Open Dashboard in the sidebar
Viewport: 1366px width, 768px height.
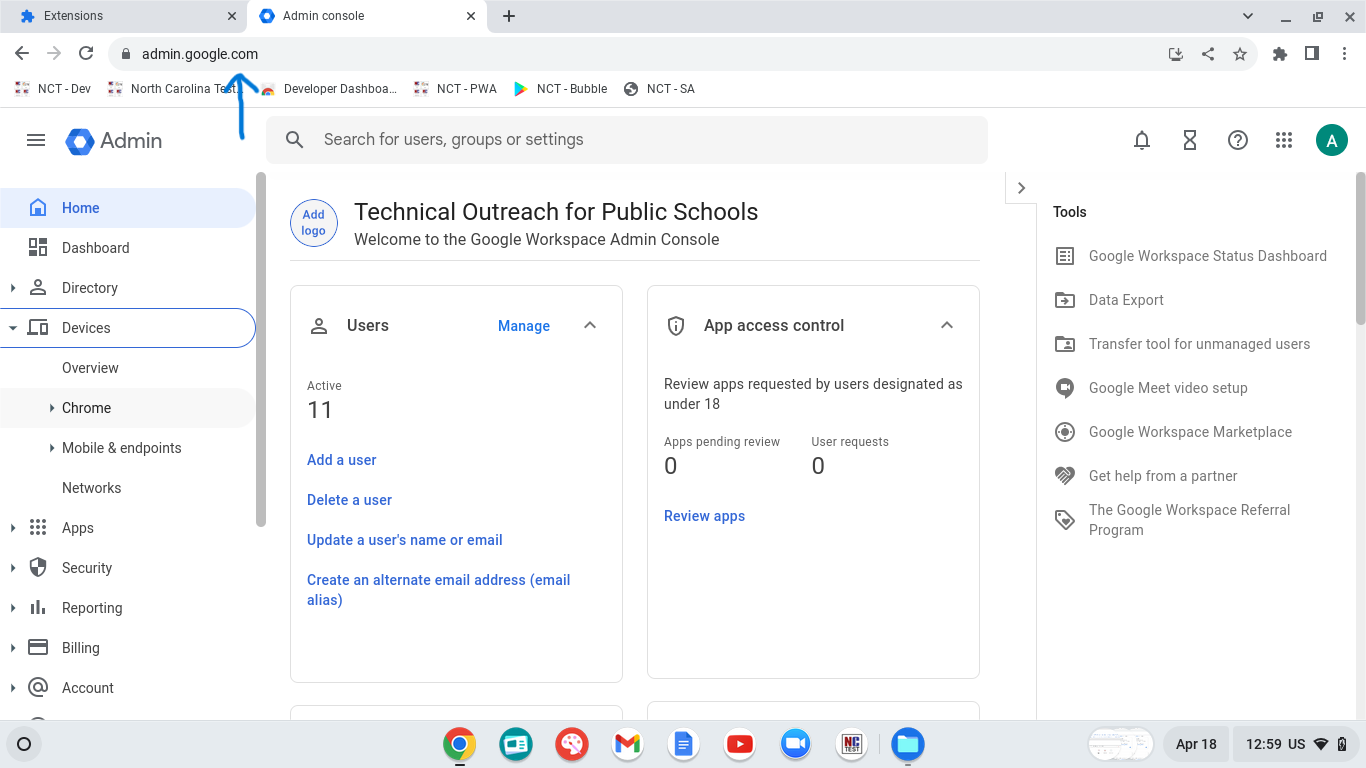[128, 248]
